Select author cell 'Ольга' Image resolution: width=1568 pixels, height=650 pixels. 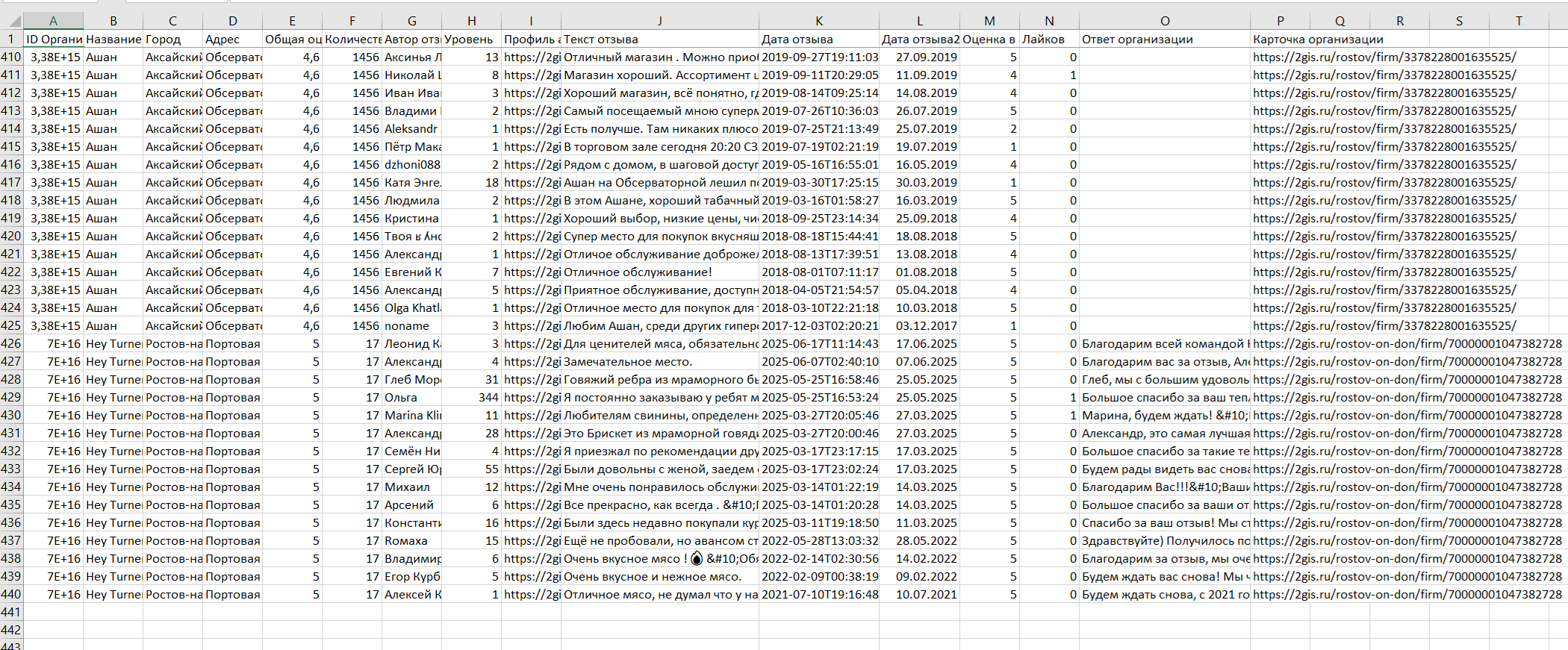click(x=411, y=397)
